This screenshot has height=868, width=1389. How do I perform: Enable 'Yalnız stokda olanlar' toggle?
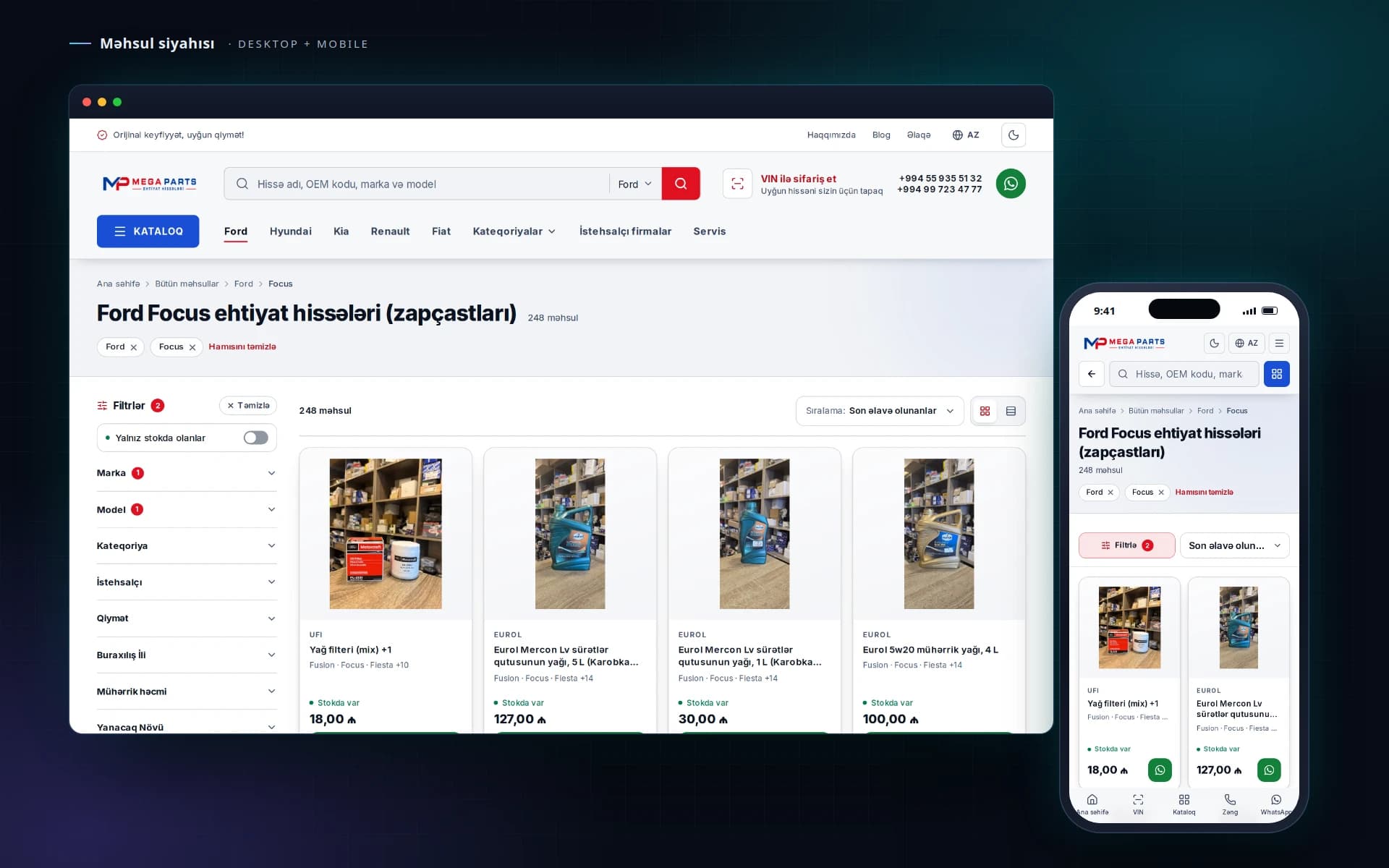coord(255,438)
